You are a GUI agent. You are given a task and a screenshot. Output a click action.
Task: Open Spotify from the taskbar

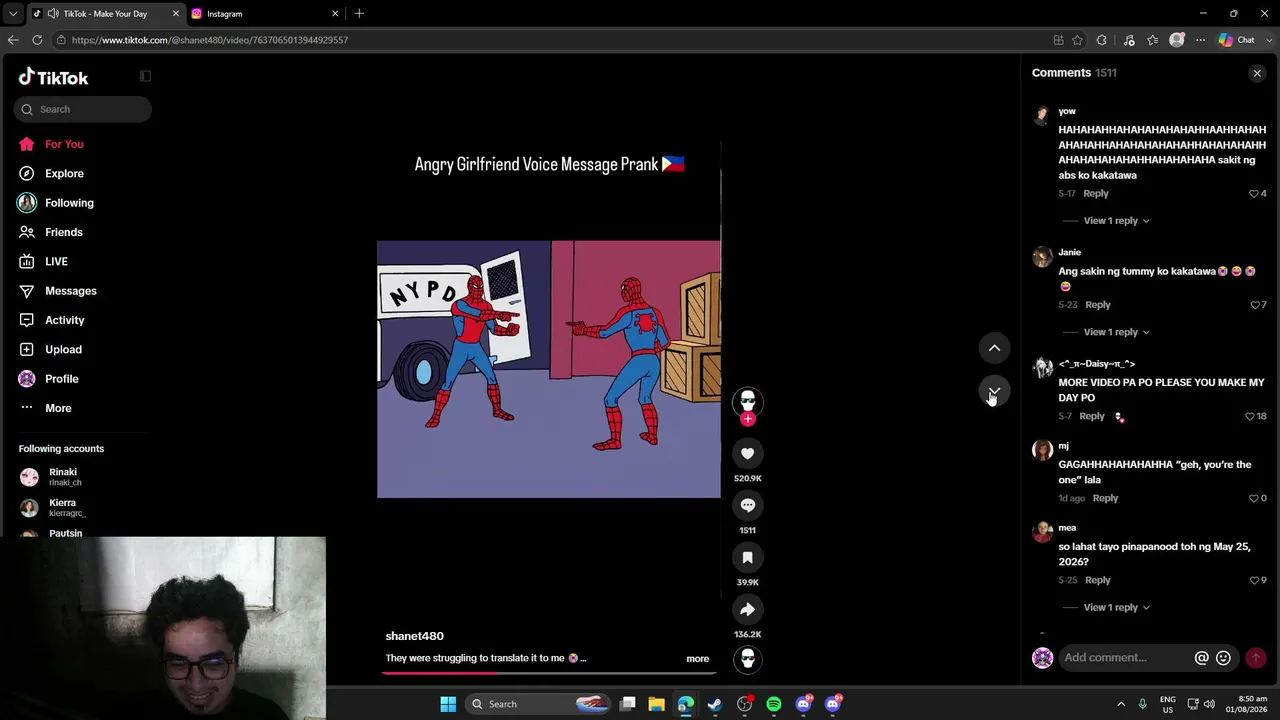(x=774, y=704)
